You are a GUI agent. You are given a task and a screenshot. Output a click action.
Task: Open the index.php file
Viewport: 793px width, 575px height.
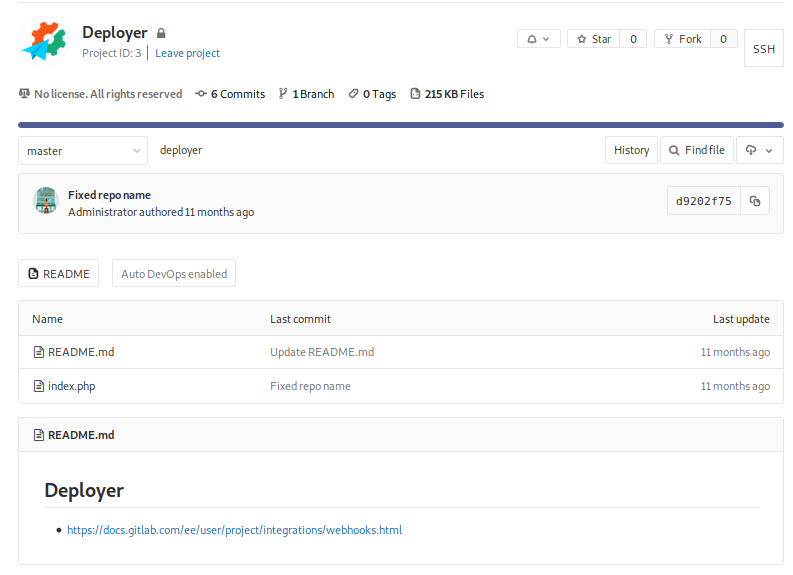click(71, 386)
